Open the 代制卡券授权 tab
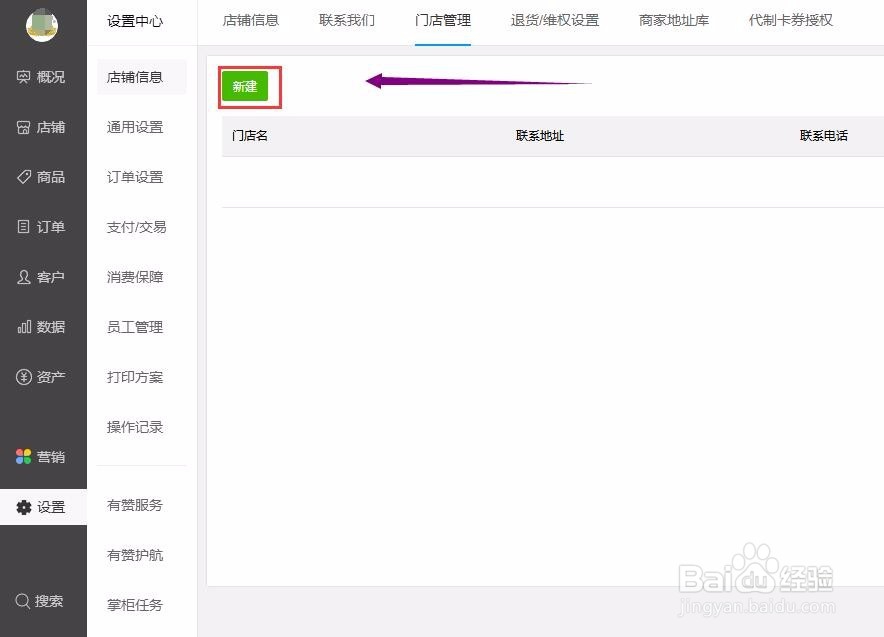 790,20
